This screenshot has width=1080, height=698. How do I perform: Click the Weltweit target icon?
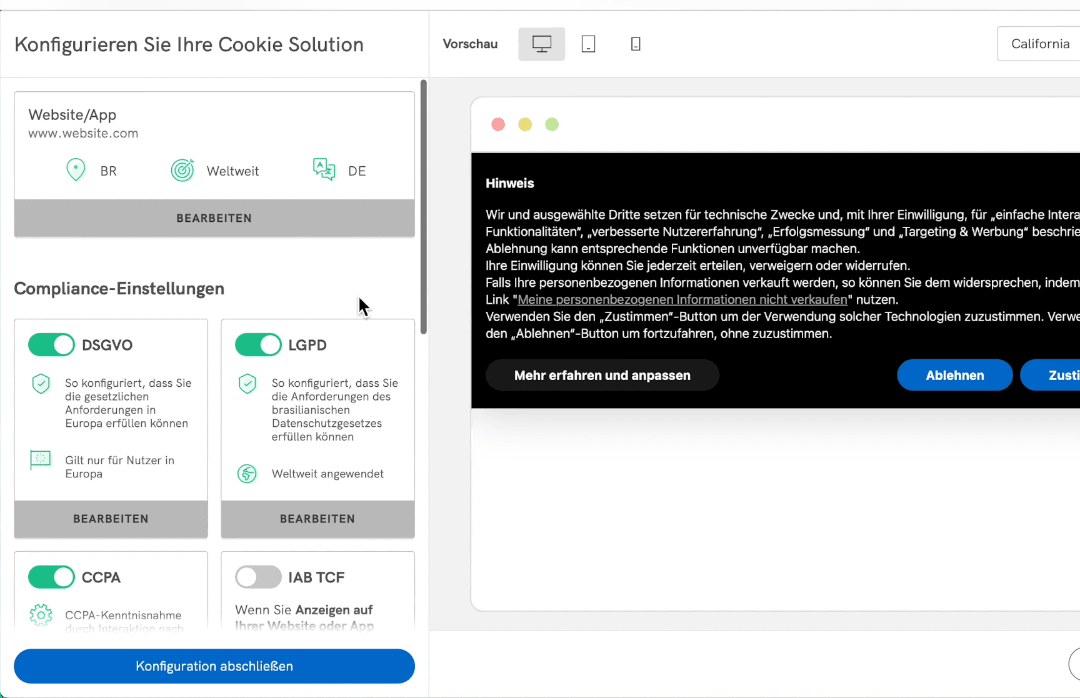[182, 170]
